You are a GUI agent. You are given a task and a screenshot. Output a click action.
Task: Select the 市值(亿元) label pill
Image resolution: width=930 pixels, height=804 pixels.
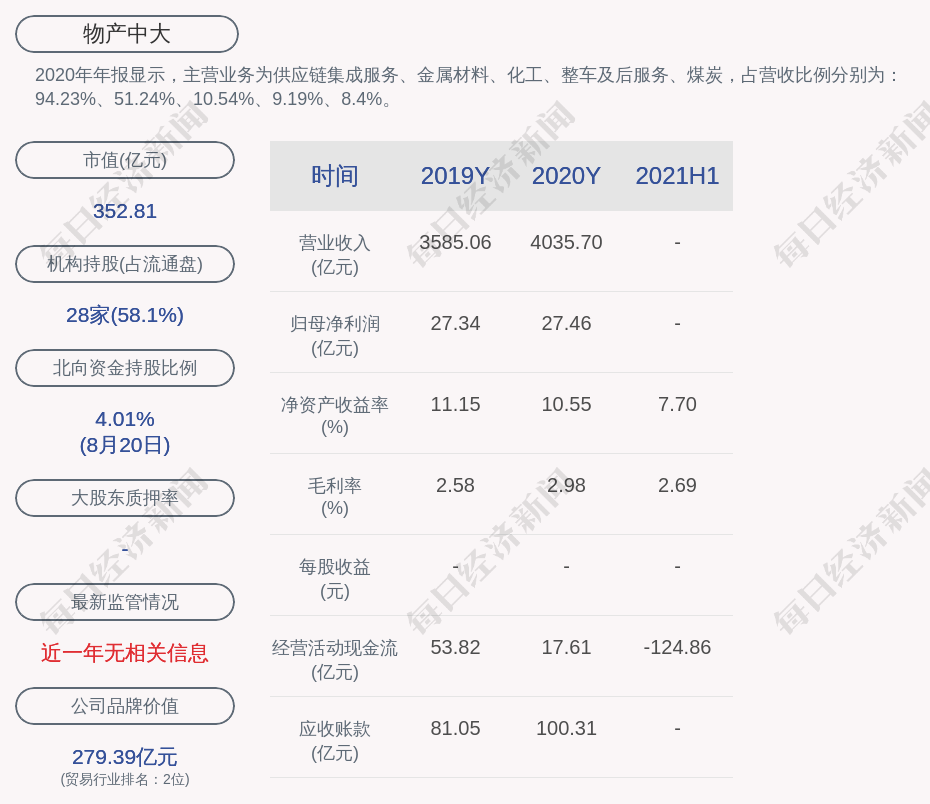point(125,160)
